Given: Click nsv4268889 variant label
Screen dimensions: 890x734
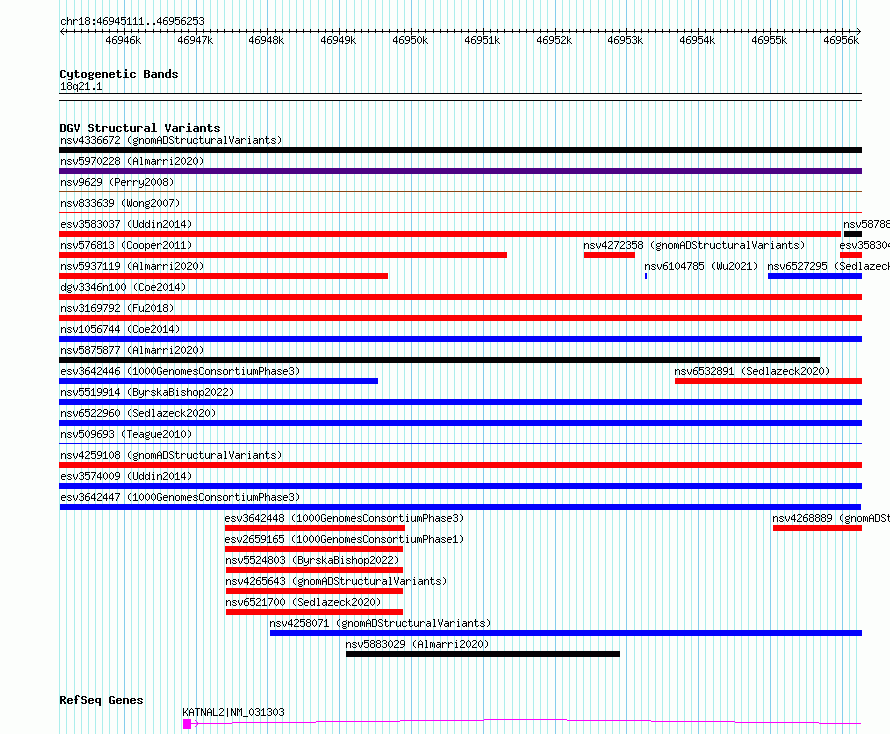Looking at the screenshot, I should pos(830,518).
